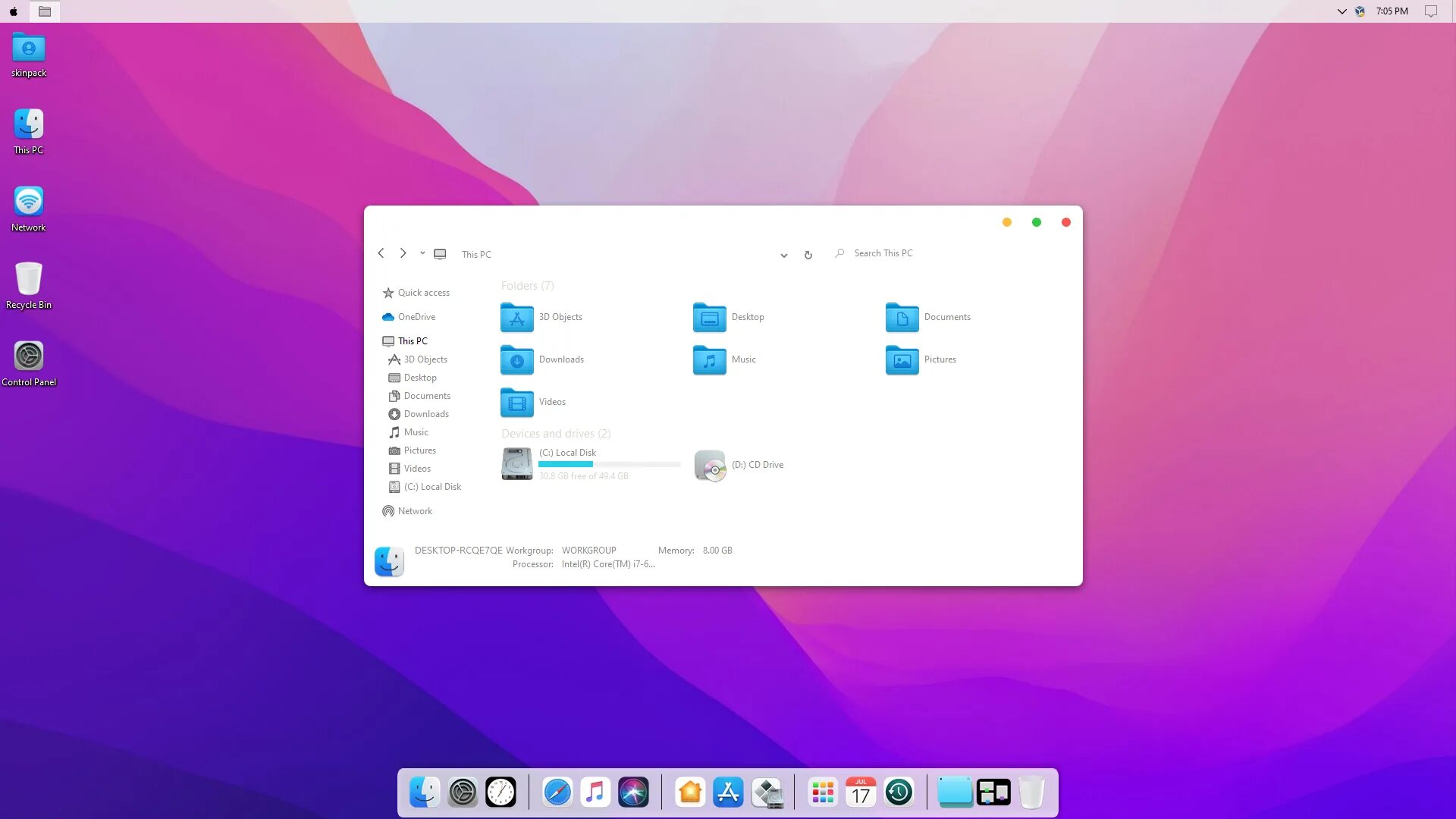Screen dimensions: 1456x819
Task: Open notification center in top bar
Action: tap(1430, 11)
